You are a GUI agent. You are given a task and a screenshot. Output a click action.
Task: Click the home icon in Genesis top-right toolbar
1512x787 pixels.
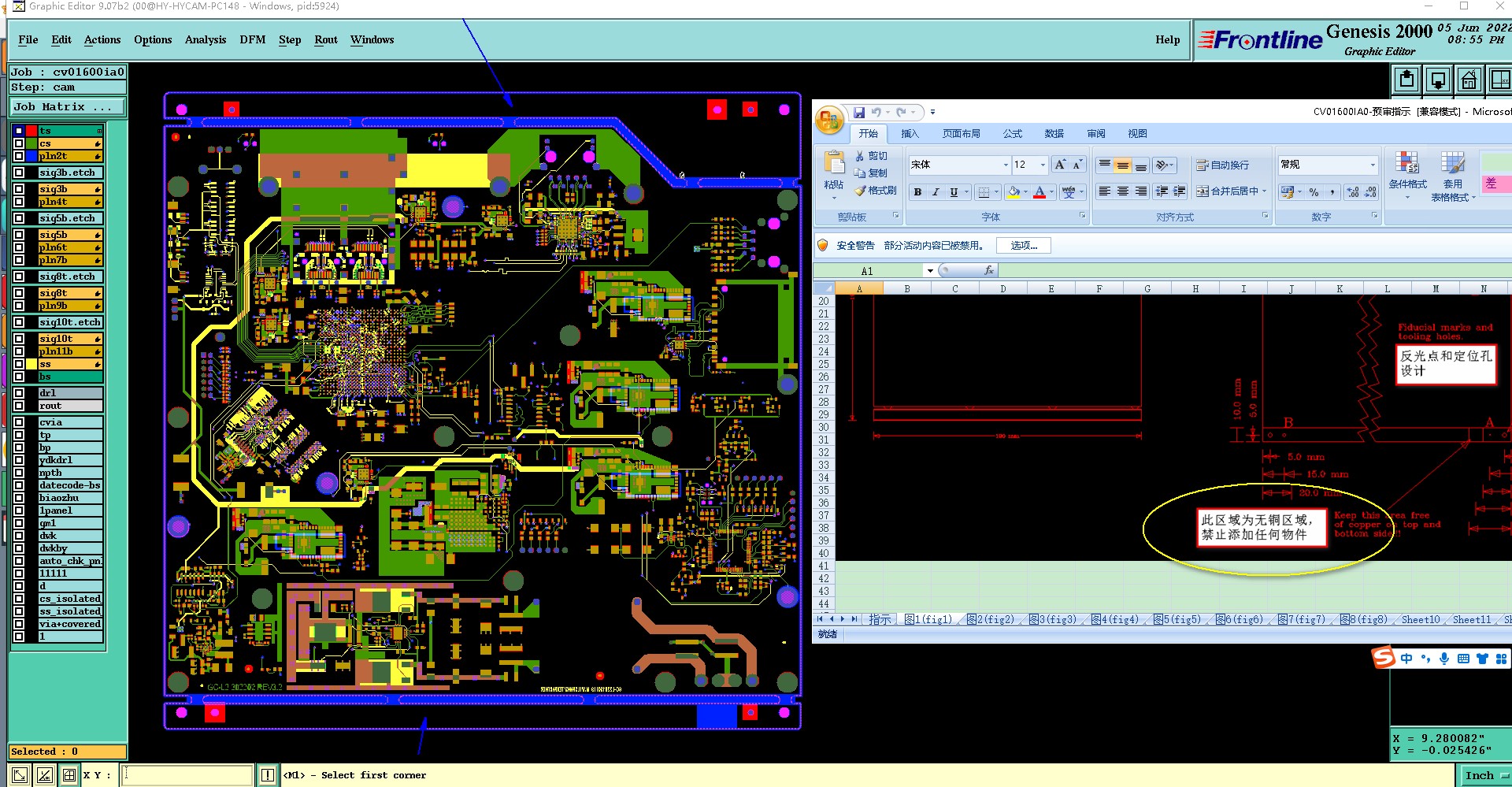coord(1469,80)
